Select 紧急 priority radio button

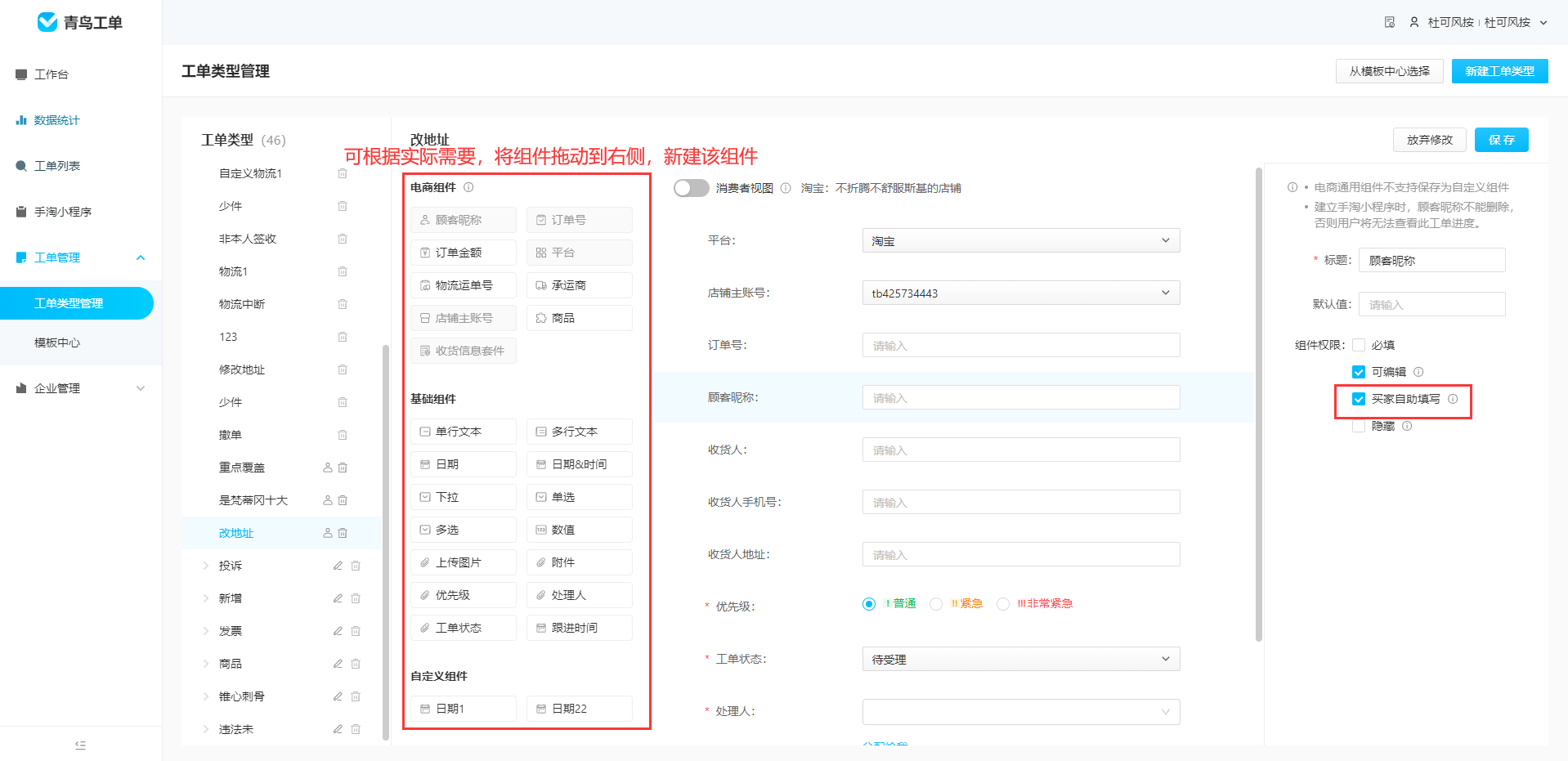point(936,604)
